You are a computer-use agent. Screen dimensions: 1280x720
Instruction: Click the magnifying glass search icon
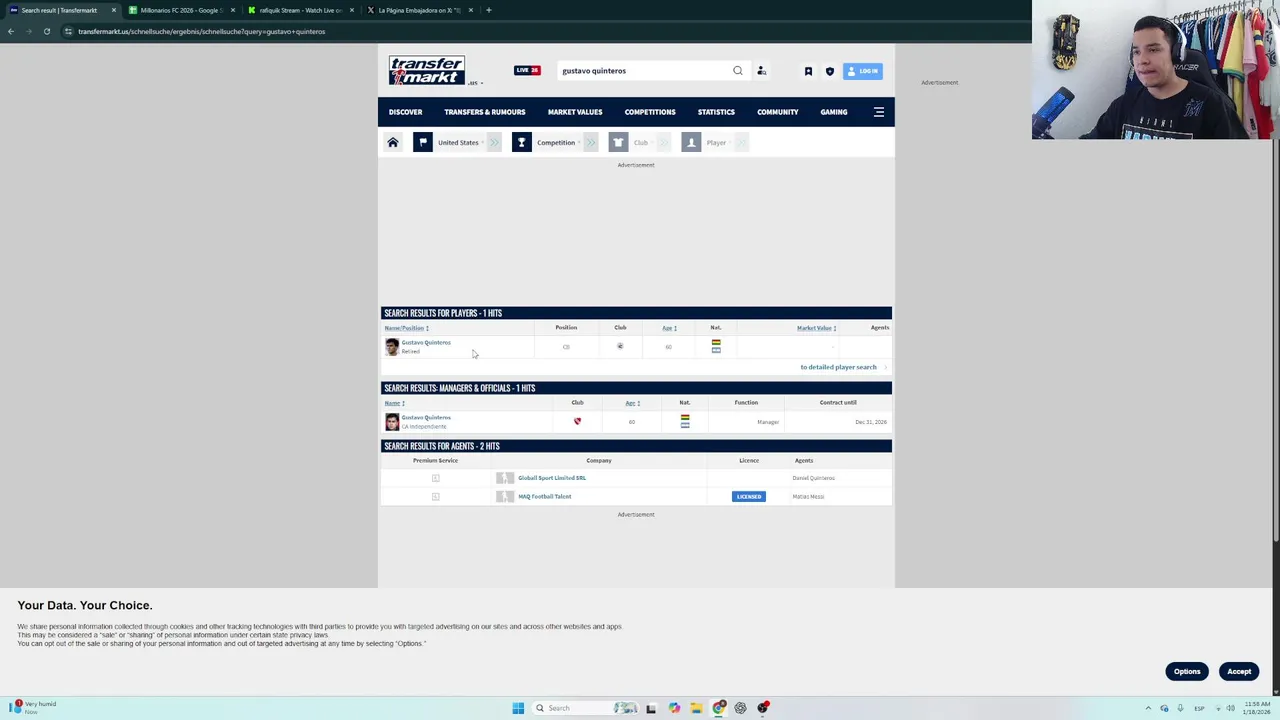(x=738, y=70)
